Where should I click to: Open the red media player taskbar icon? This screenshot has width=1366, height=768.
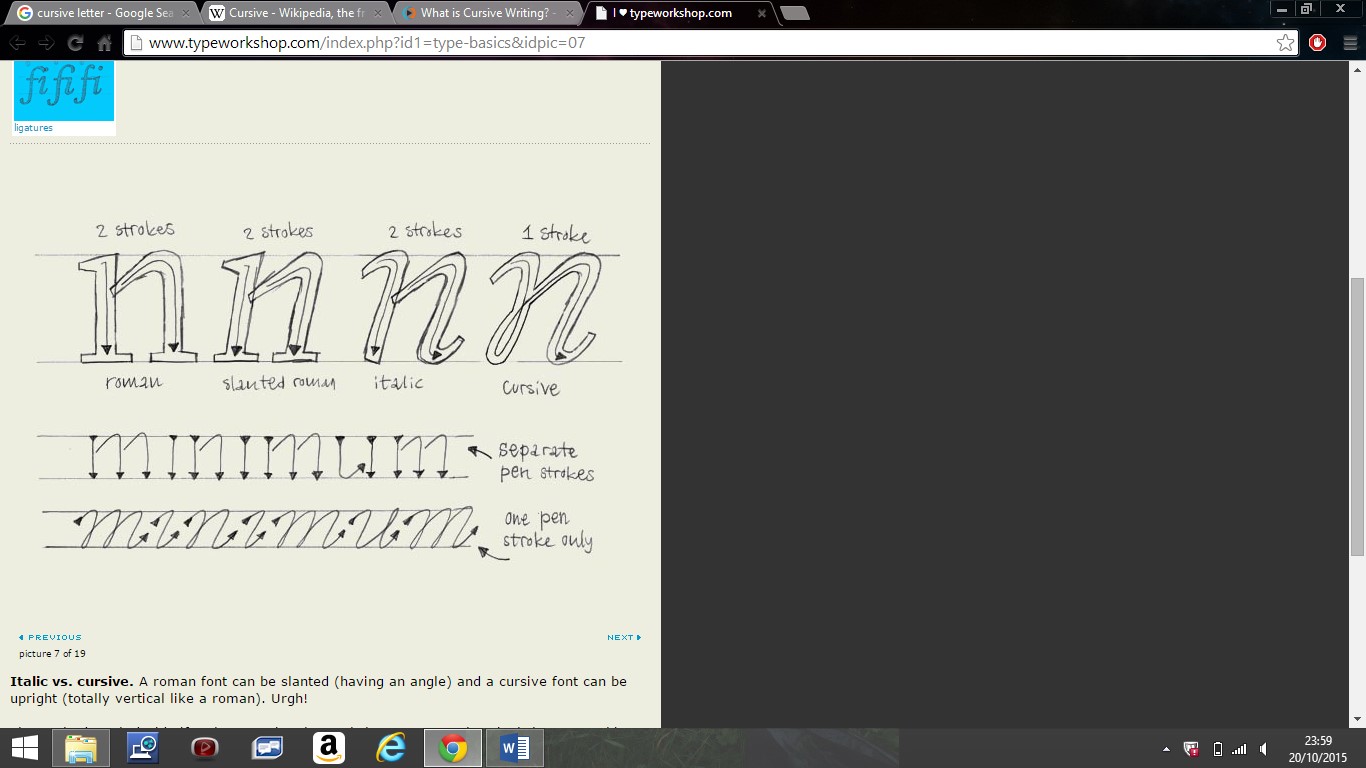[x=205, y=748]
